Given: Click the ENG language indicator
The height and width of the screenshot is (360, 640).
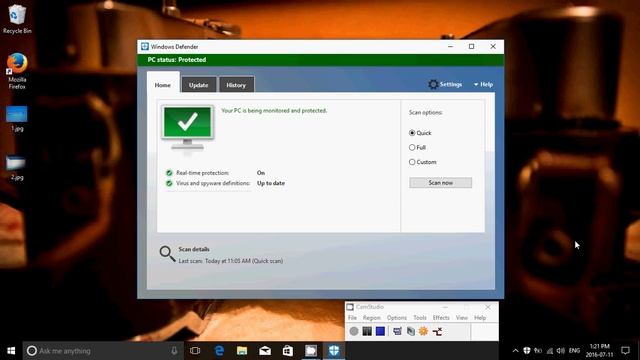Looking at the screenshot, I should (574, 351).
